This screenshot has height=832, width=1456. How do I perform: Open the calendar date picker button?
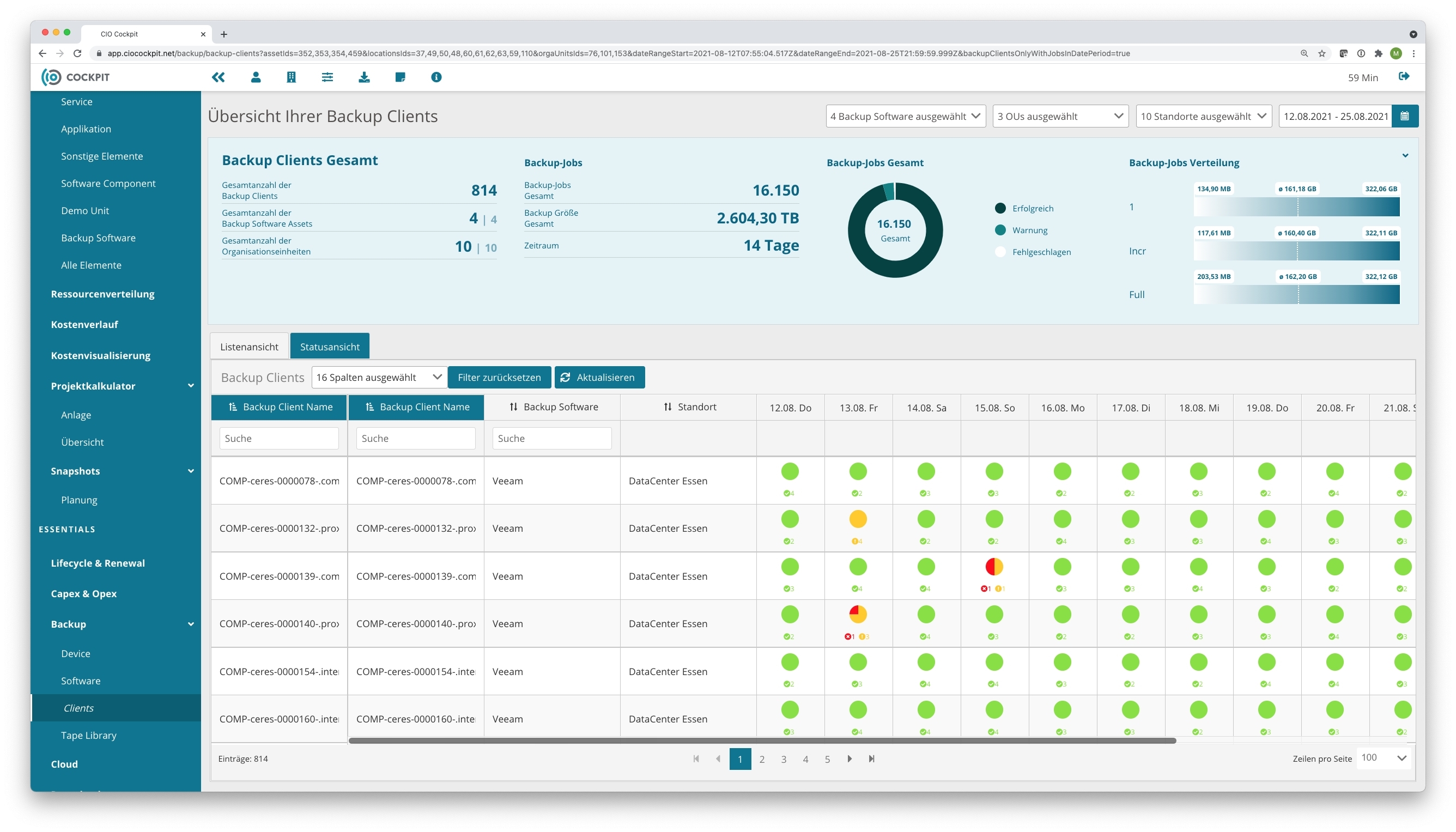[1405, 117]
